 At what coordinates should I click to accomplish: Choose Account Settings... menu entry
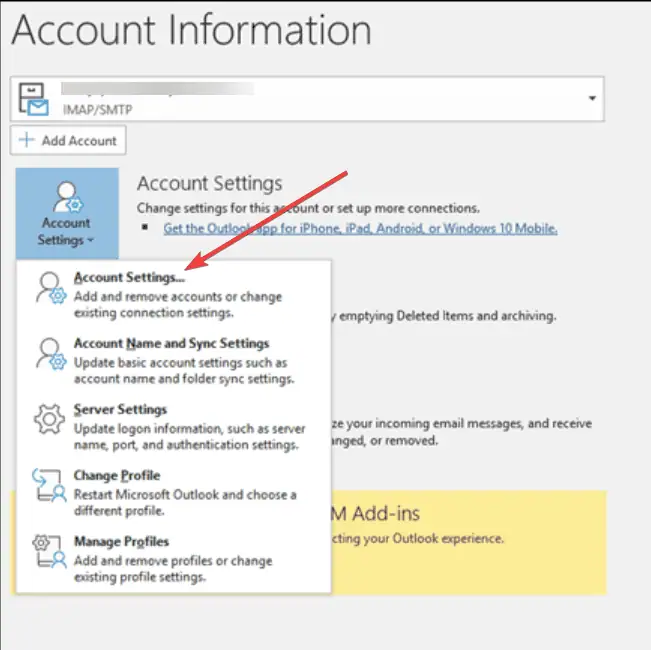pos(174,295)
